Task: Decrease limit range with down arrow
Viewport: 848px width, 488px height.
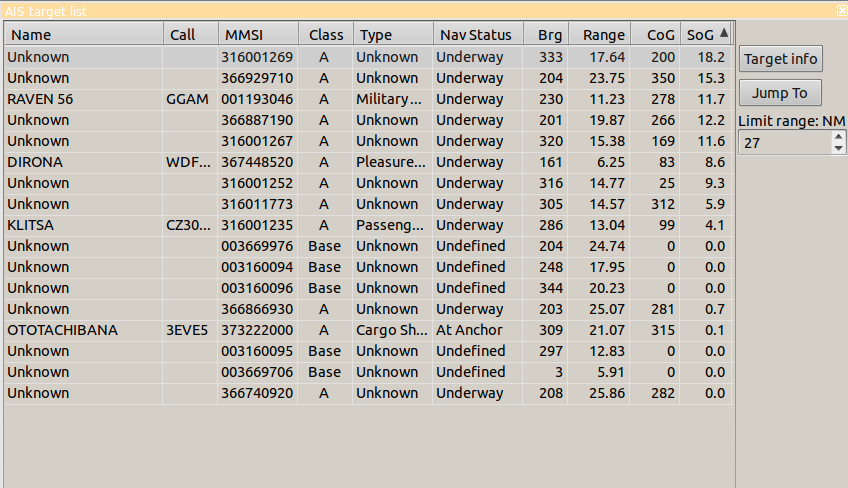Action: click(x=838, y=148)
